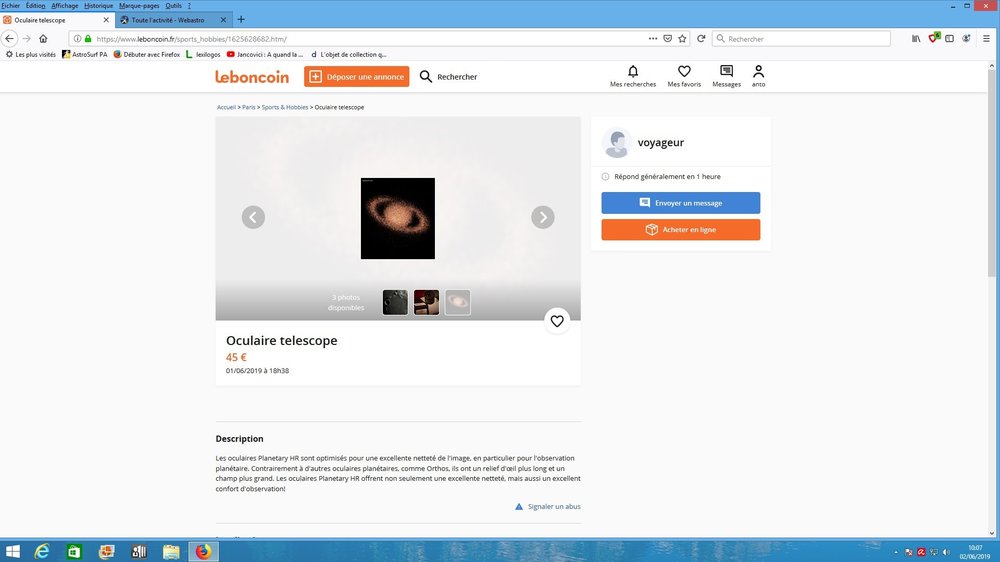This screenshot has height=562, width=1000.
Task: Click the Firefox back arrow button
Action: pyautogui.click(x=9, y=39)
